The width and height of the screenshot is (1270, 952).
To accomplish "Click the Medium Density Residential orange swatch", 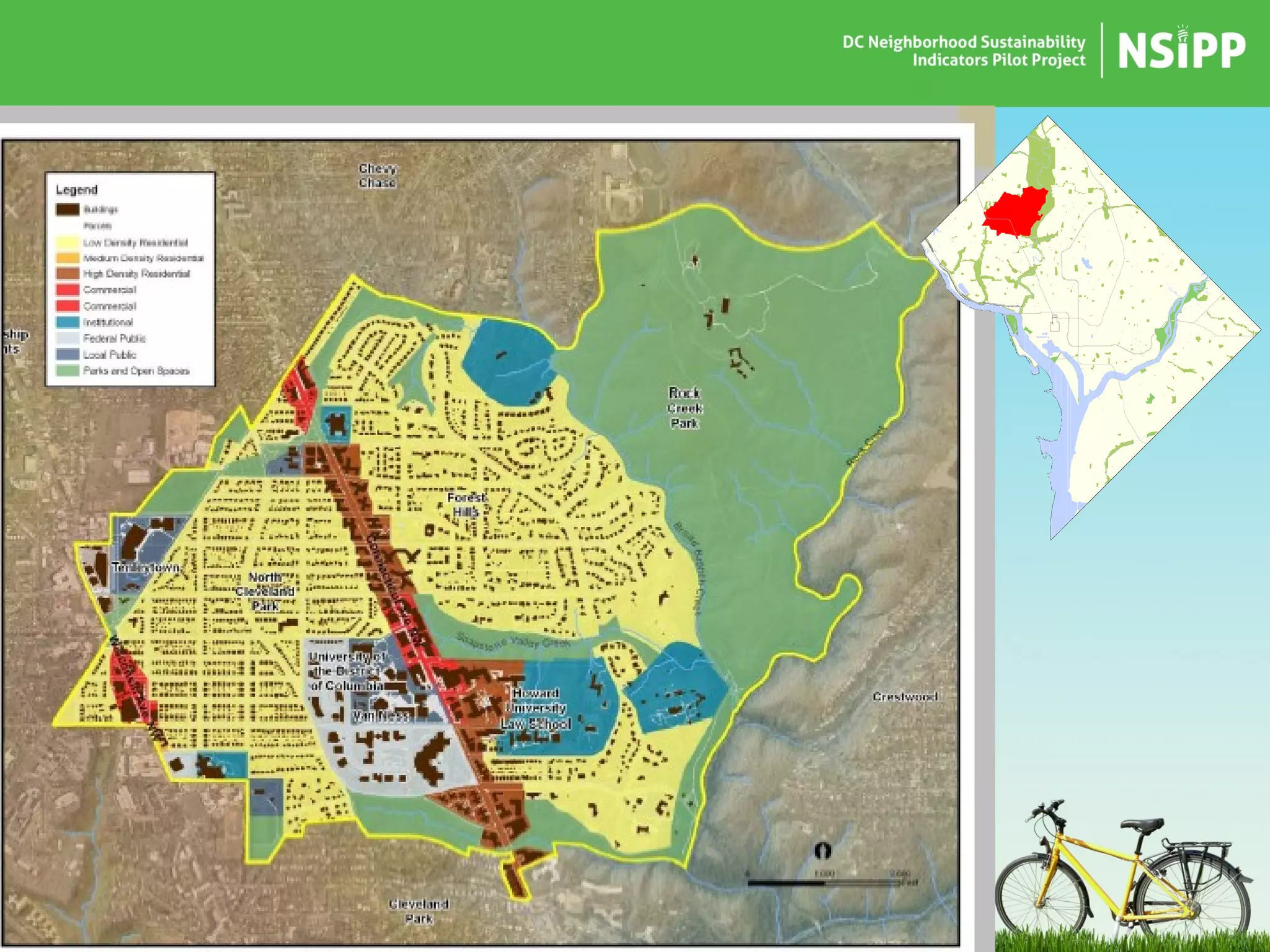I will point(68,258).
